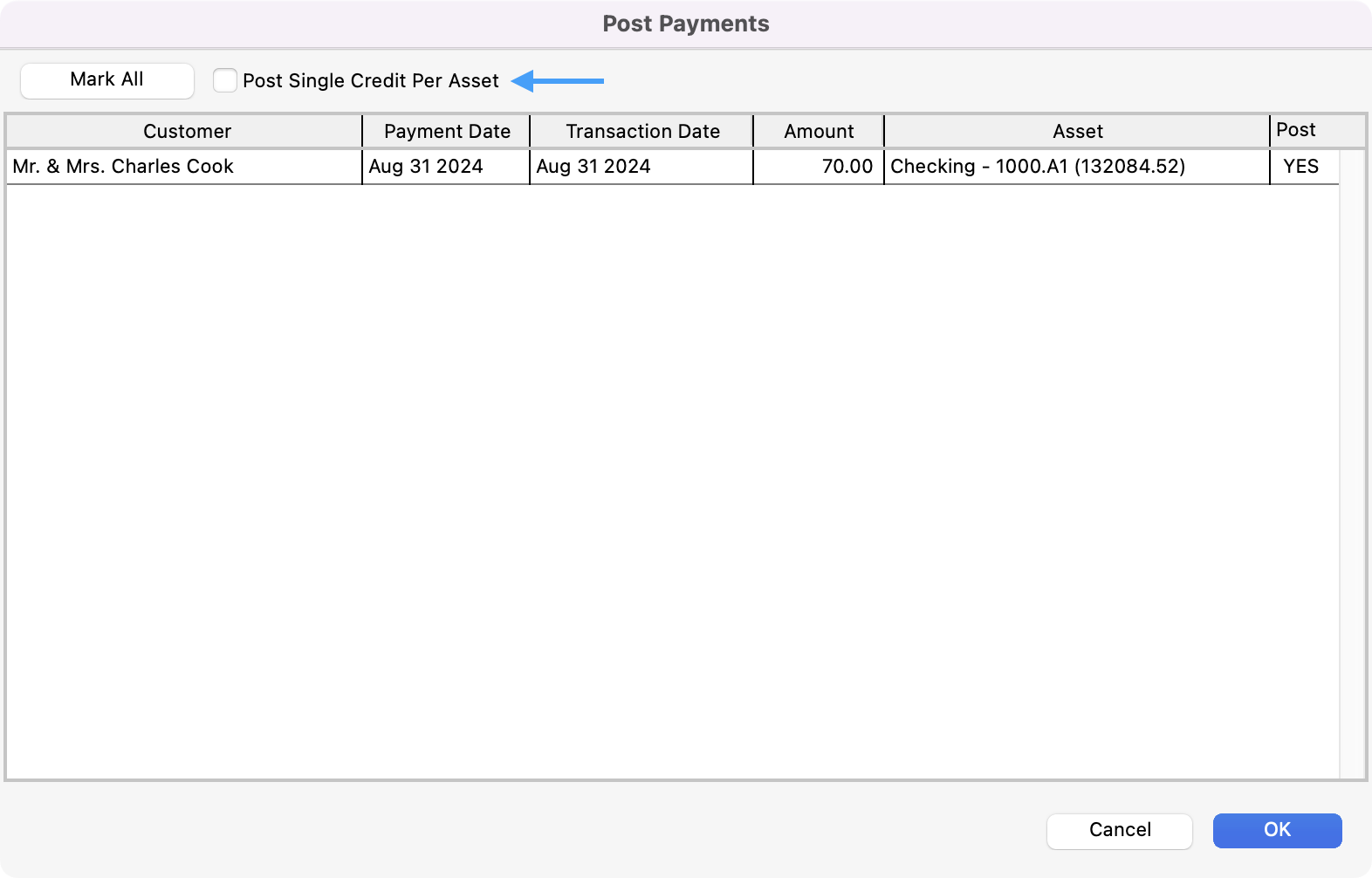The height and width of the screenshot is (878, 1372).
Task: Click the Amount column header
Action: pos(819,131)
